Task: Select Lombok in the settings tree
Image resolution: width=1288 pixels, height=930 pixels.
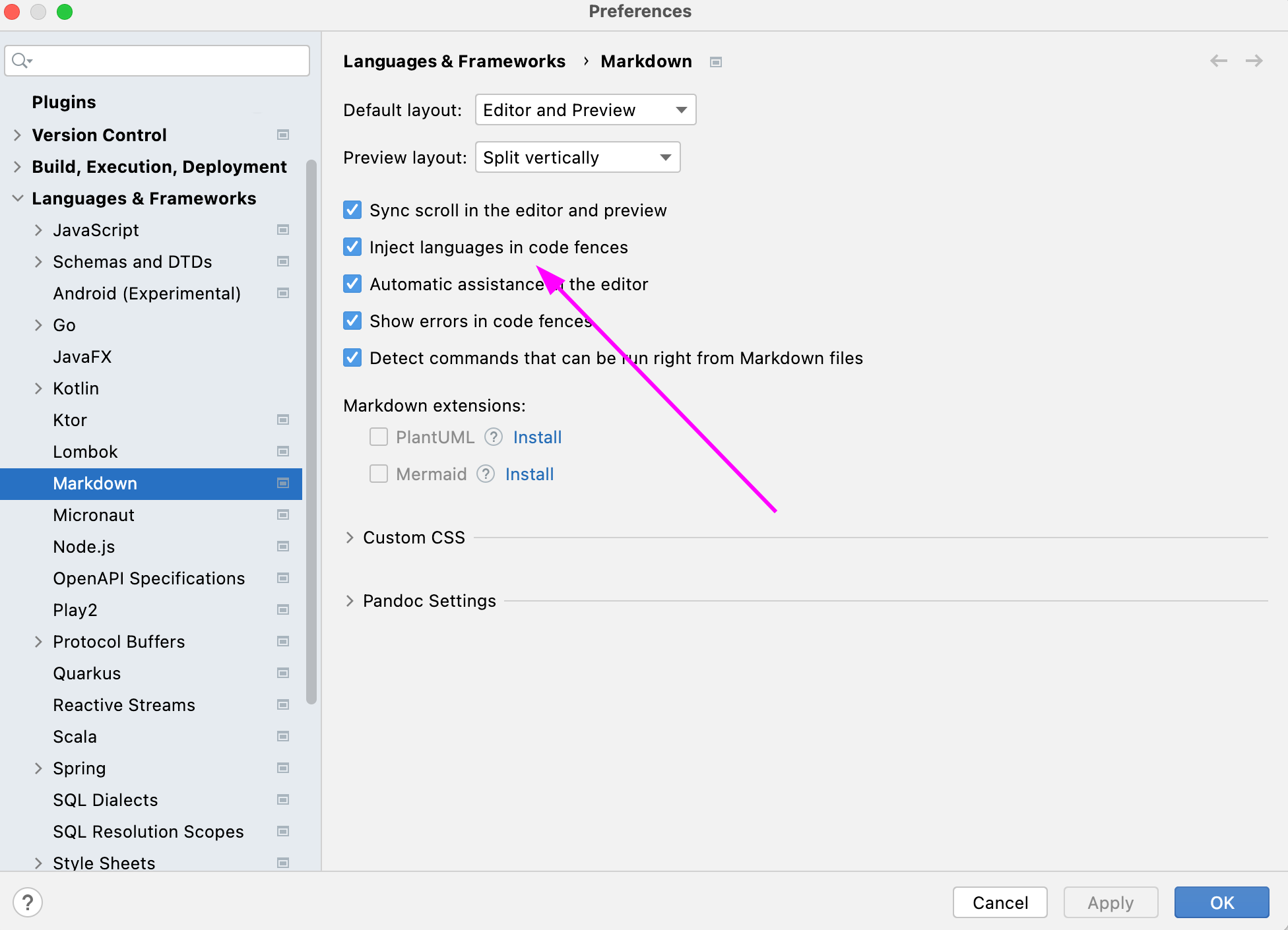Action: [x=85, y=452]
